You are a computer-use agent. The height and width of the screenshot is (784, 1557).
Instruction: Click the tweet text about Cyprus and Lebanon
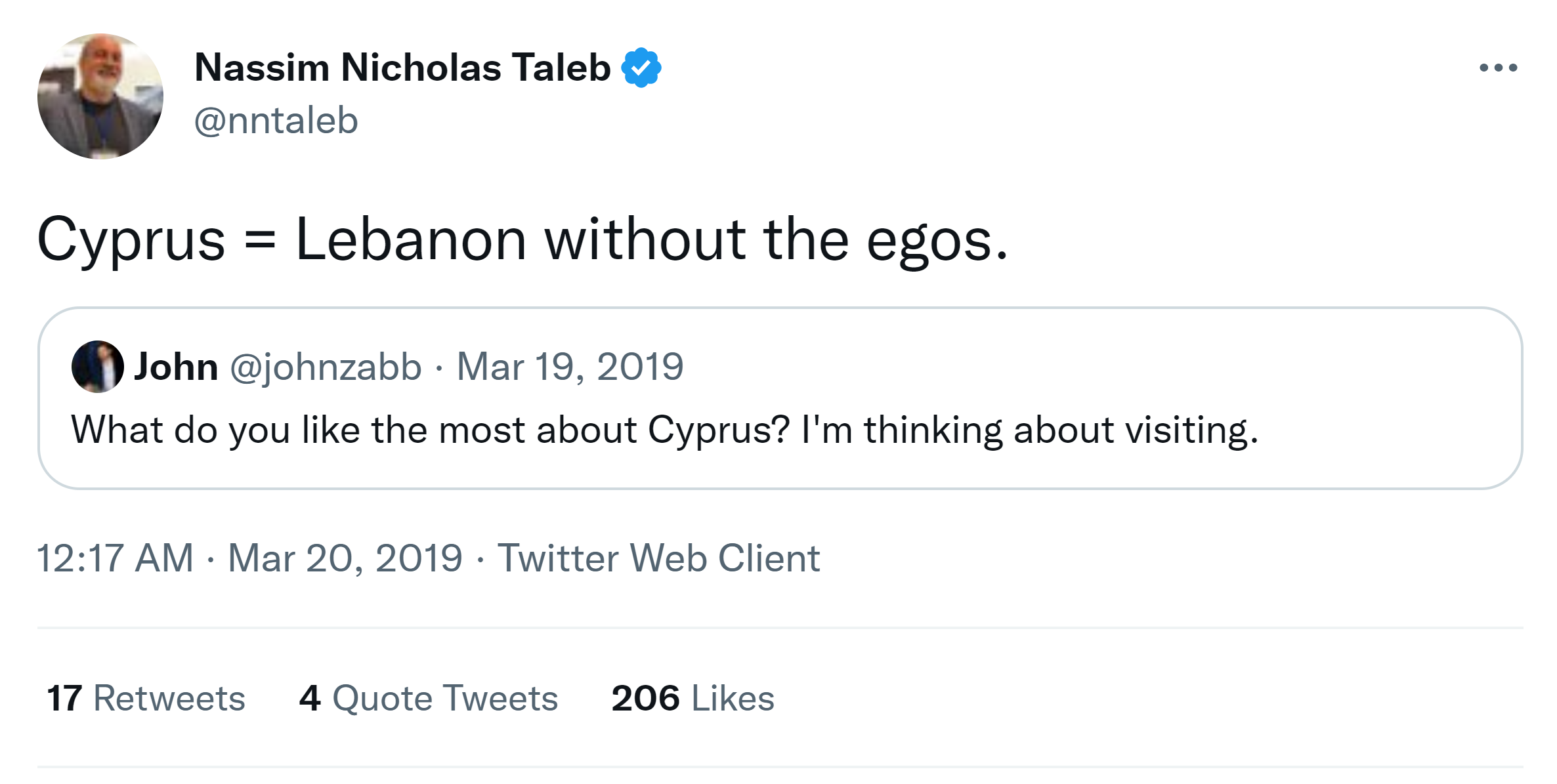[522, 240]
